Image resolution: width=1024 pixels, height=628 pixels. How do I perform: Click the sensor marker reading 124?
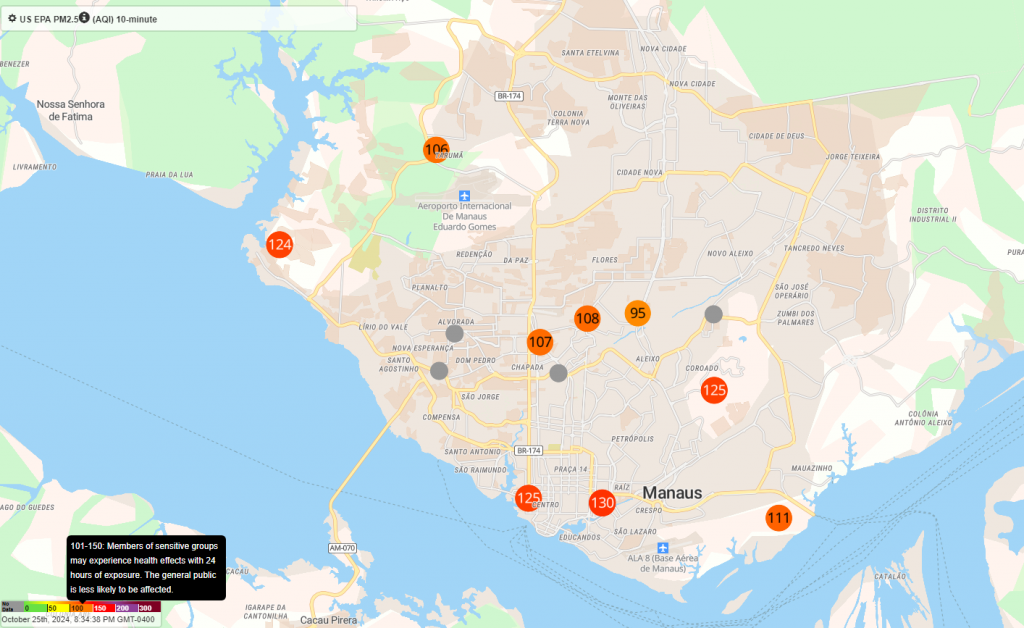[279, 244]
